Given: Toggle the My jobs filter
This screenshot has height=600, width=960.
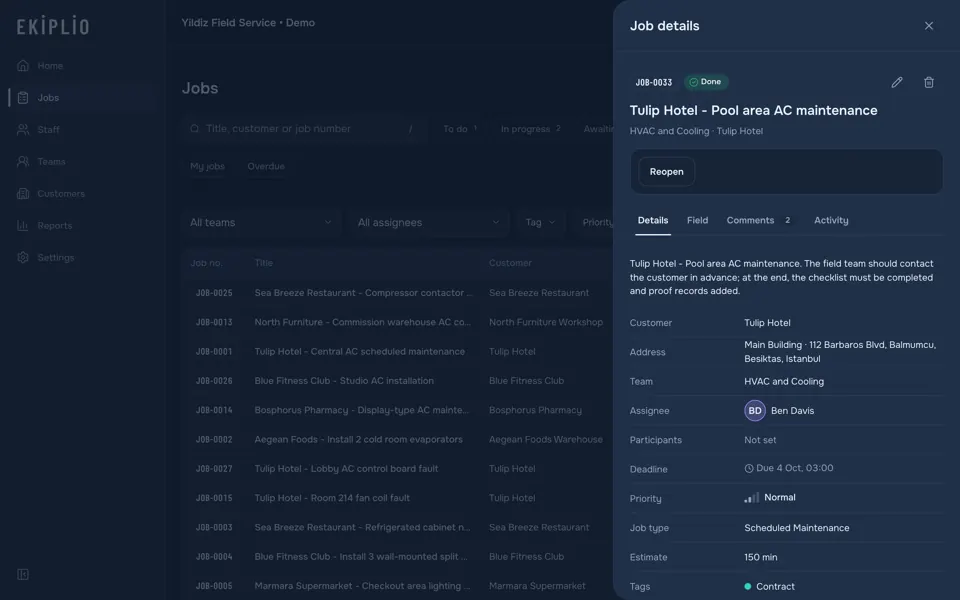Looking at the screenshot, I should [207, 166].
